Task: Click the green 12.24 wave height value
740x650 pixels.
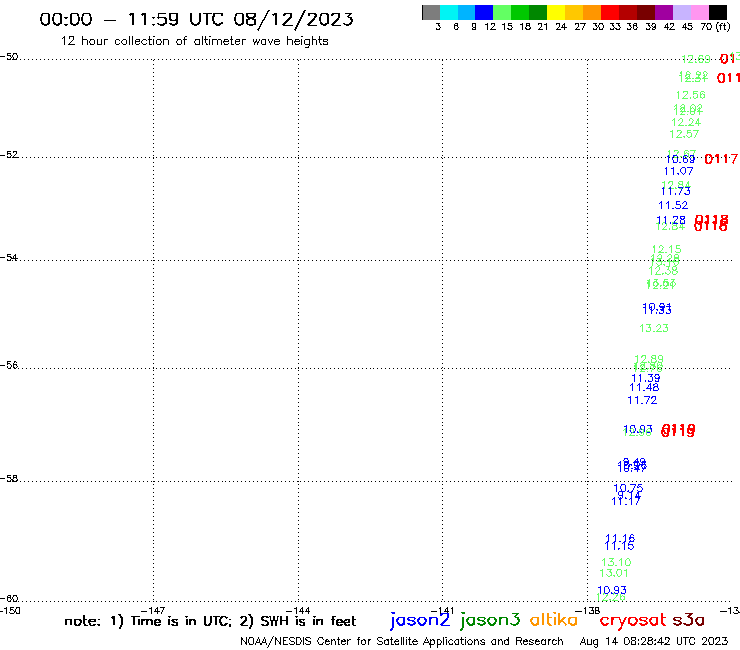Action: pos(686,122)
